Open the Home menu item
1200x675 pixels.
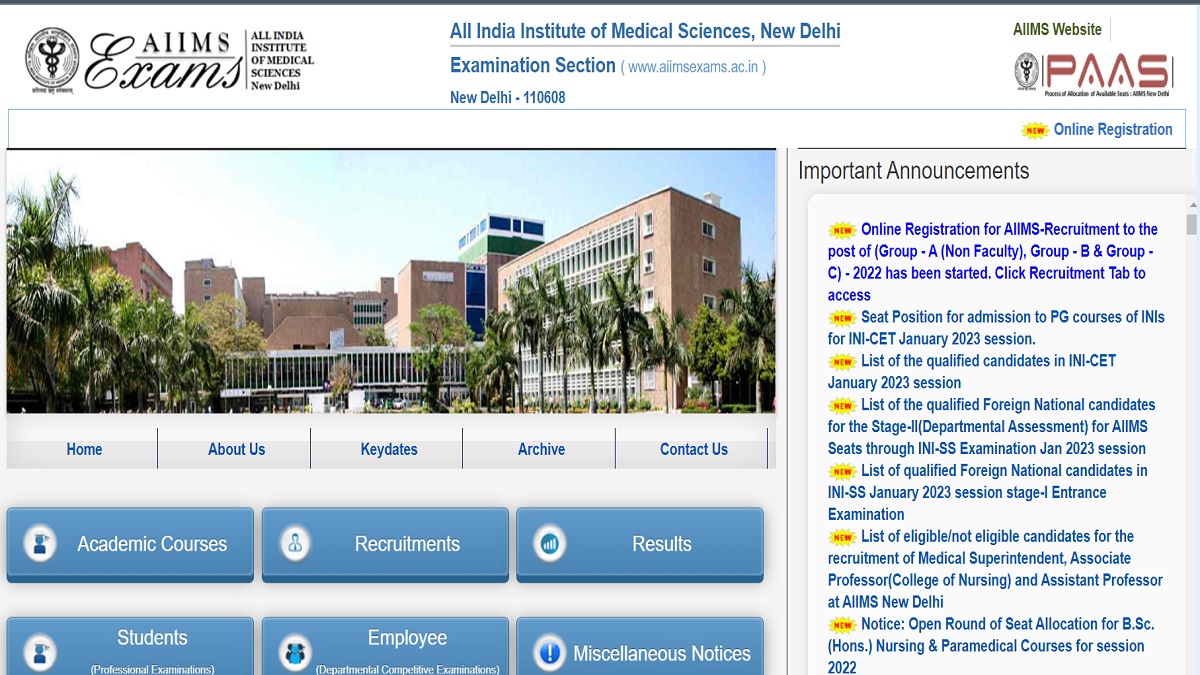(x=84, y=449)
